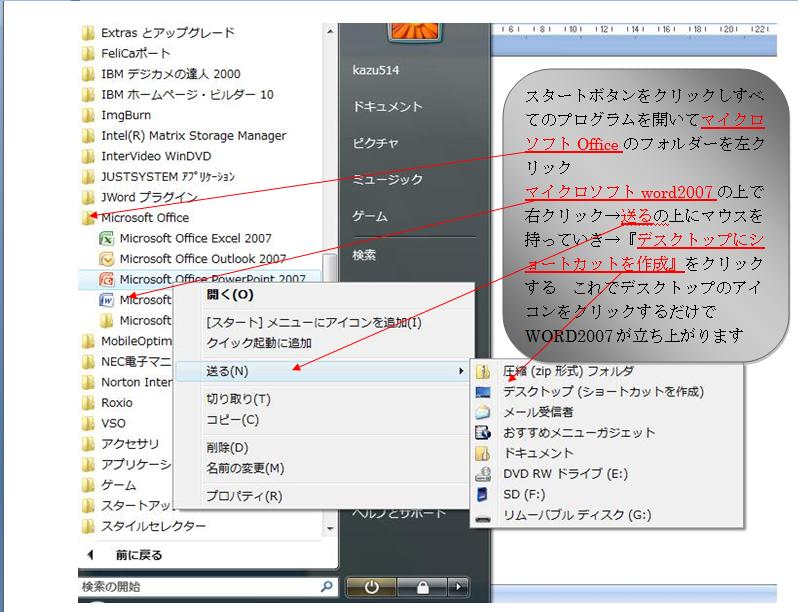Open the スタートアップ folder

[x=127, y=506]
